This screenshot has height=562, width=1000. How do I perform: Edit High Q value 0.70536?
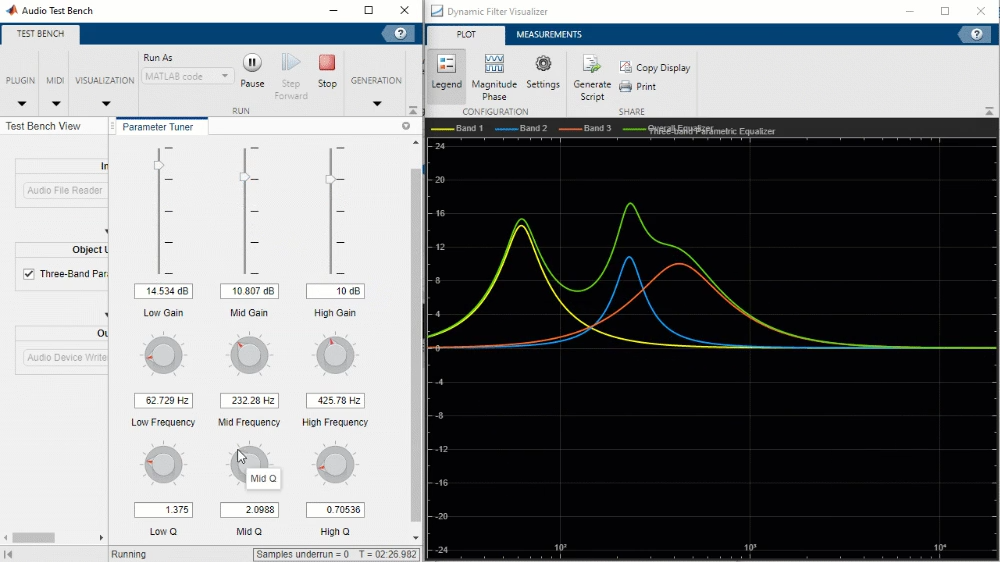click(x=335, y=510)
